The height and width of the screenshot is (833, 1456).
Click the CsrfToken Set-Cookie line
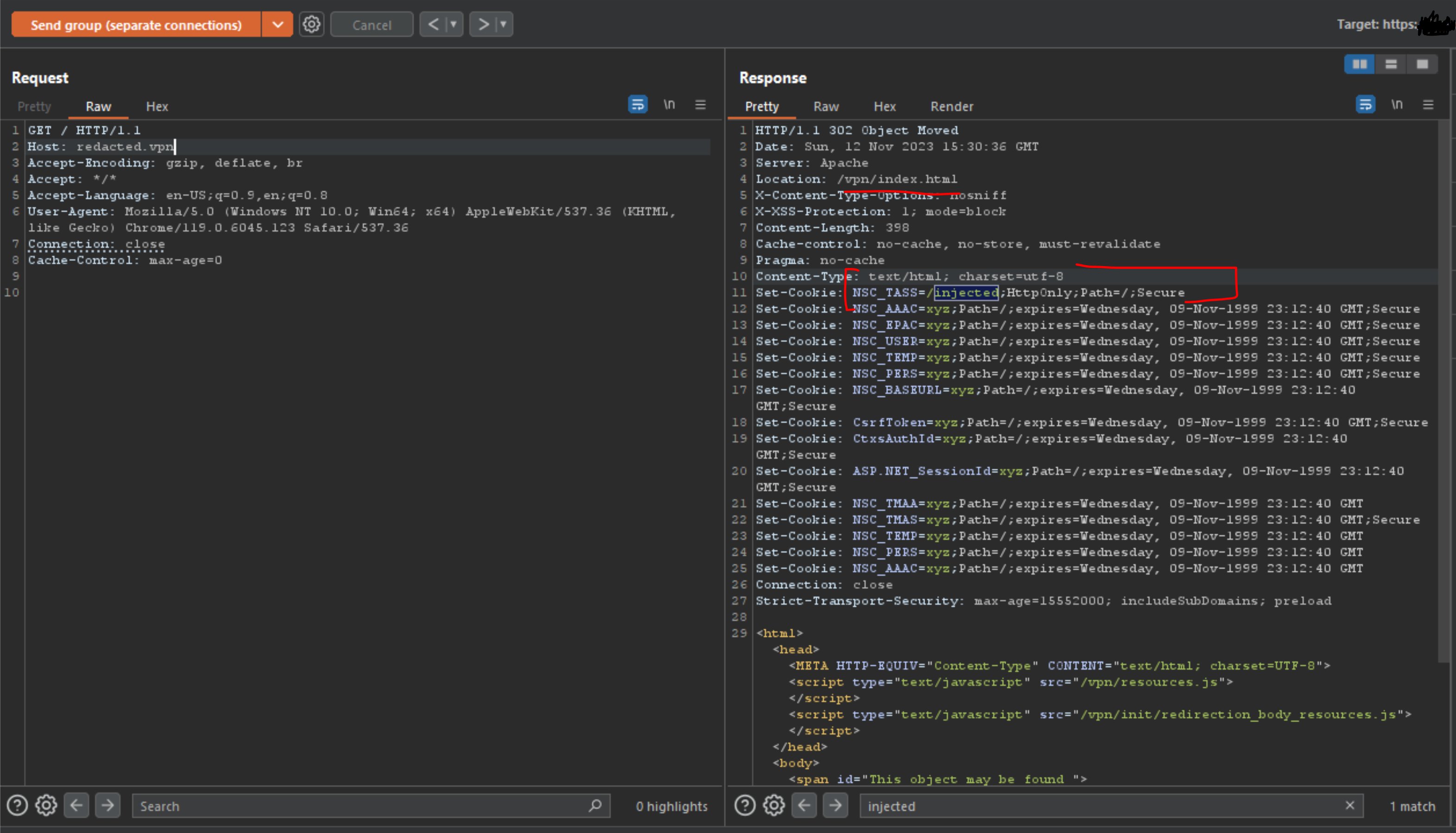pos(1092,423)
